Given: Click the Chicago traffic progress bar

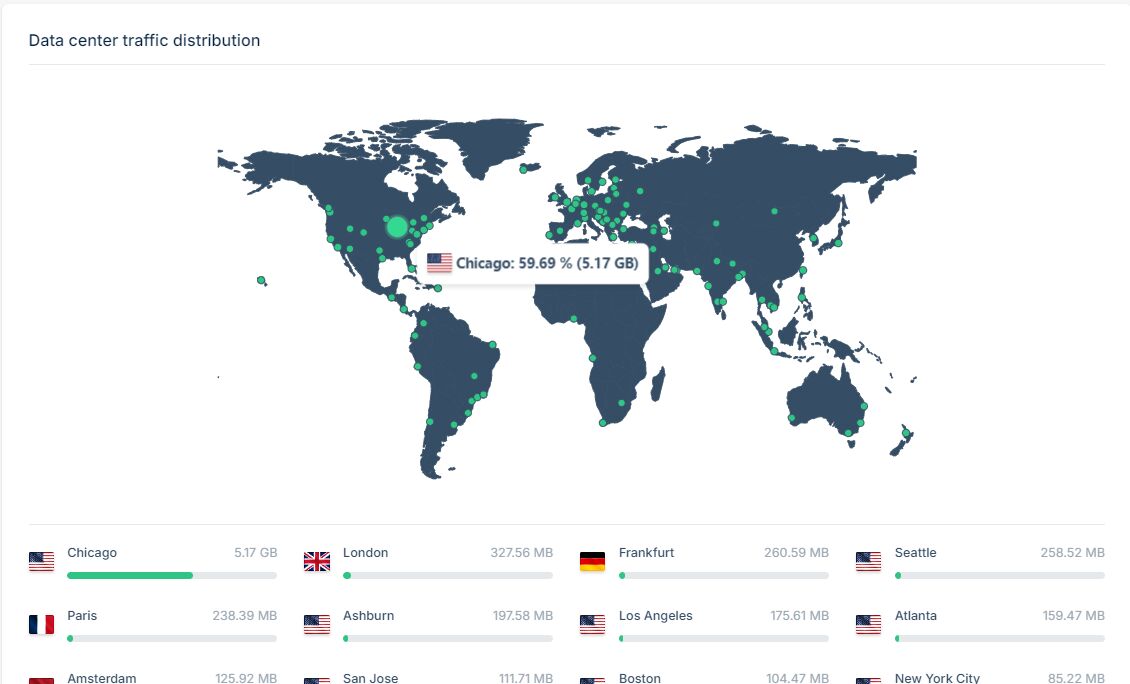Looking at the screenshot, I should pos(172,576).
